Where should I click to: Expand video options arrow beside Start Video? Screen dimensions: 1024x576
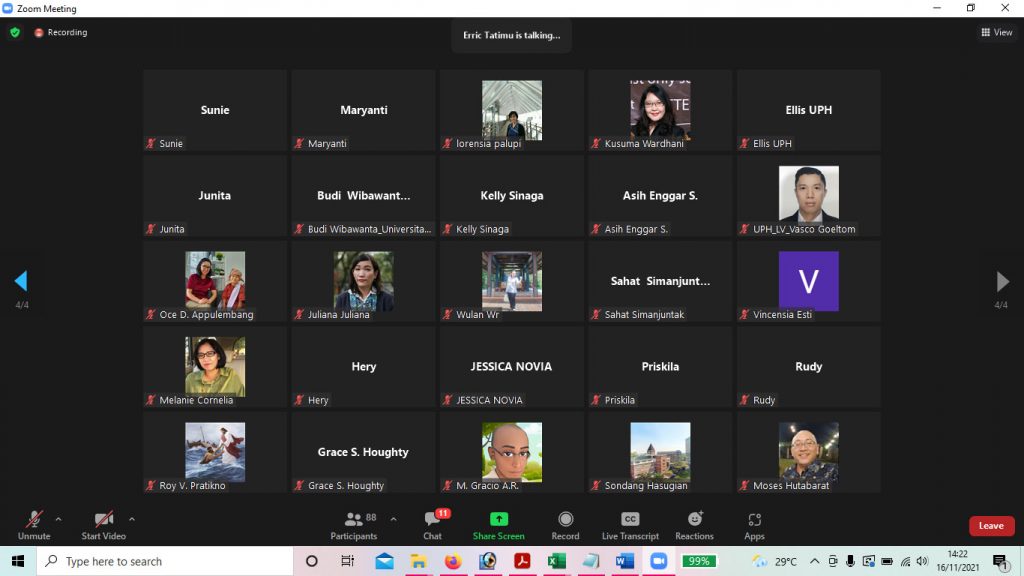(x=131, y=519)
